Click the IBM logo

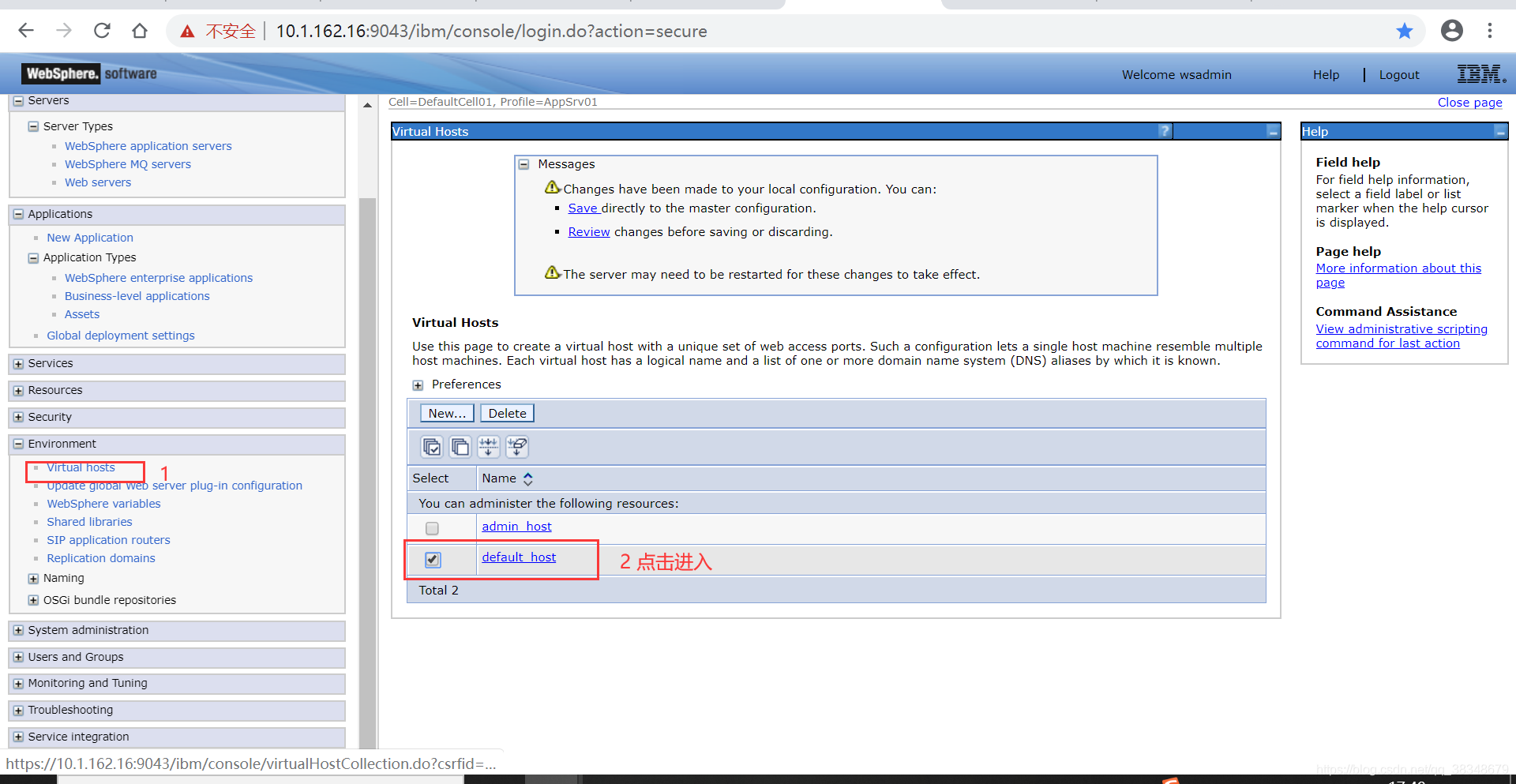click(x=1480, y=74)
